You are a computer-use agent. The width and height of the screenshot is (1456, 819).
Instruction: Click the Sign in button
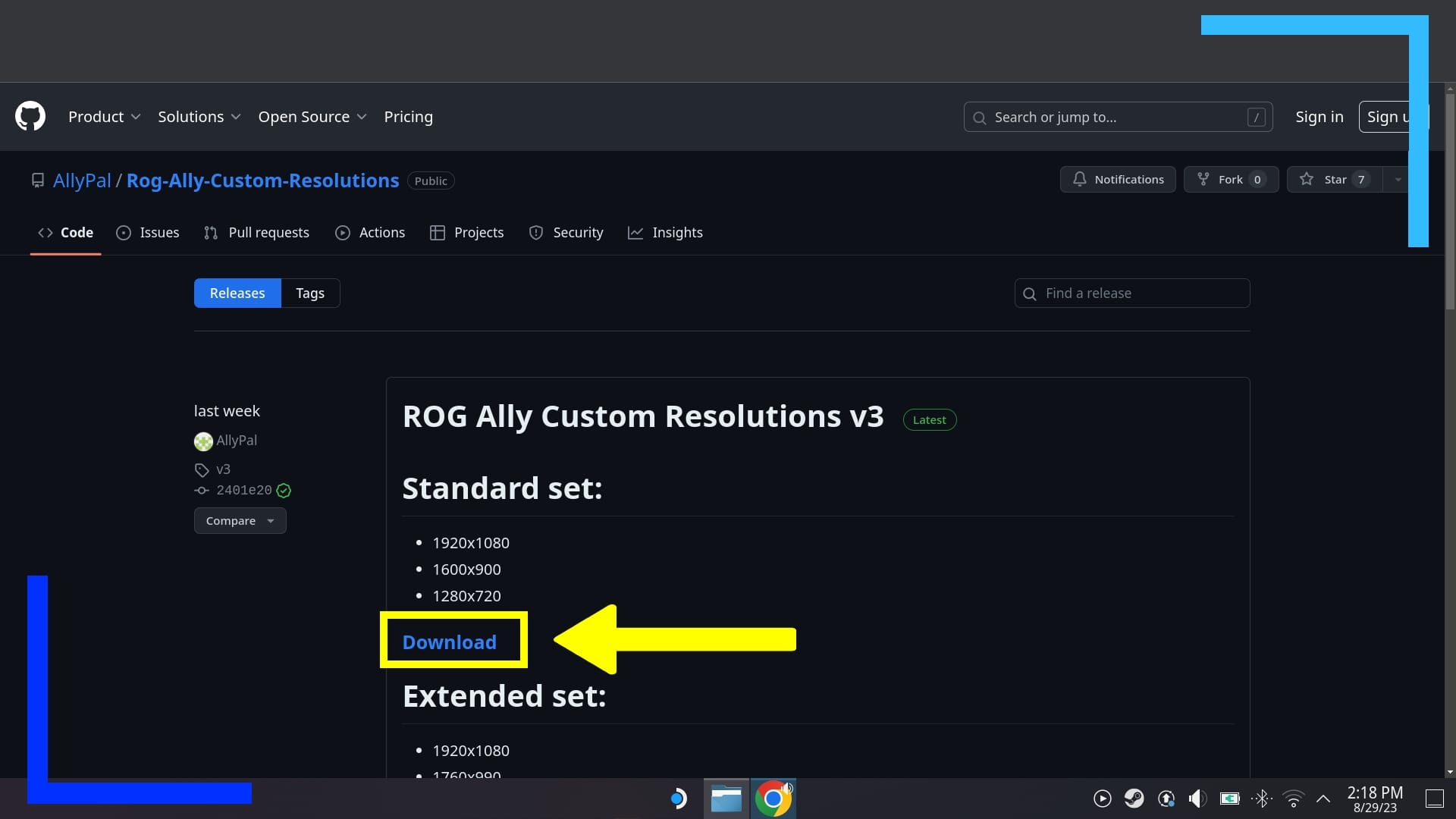tap(1319, 117)
